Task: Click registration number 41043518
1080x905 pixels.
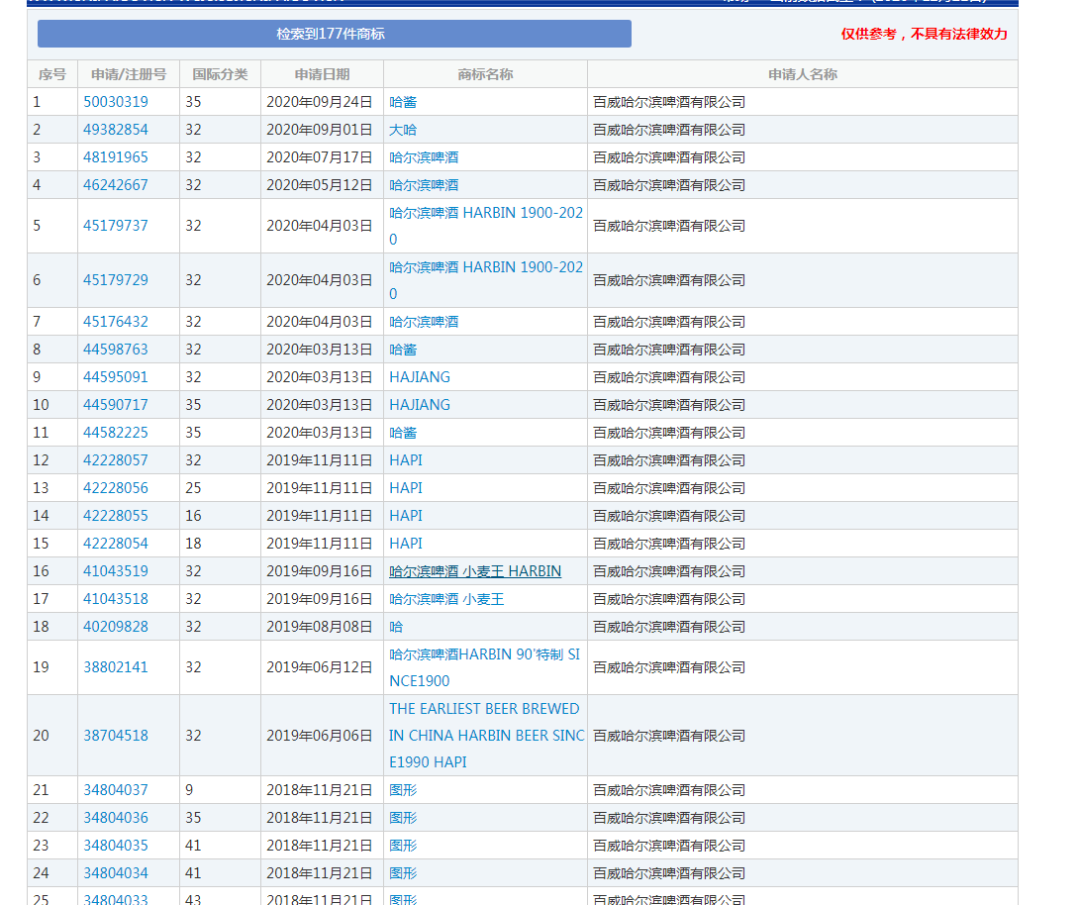Action: click(115, 599)
